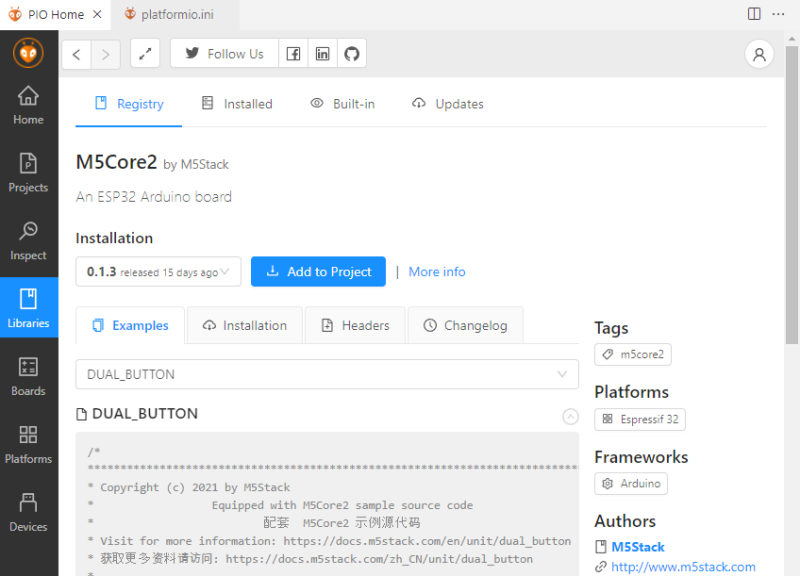The height and width of the screenshot is (576, 800).
Task: Open the Projects panel in the sidebar
Action: (29, 172)
